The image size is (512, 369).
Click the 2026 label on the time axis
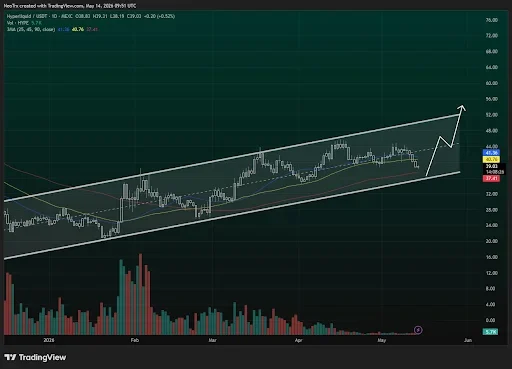click(x=49, y=340)
